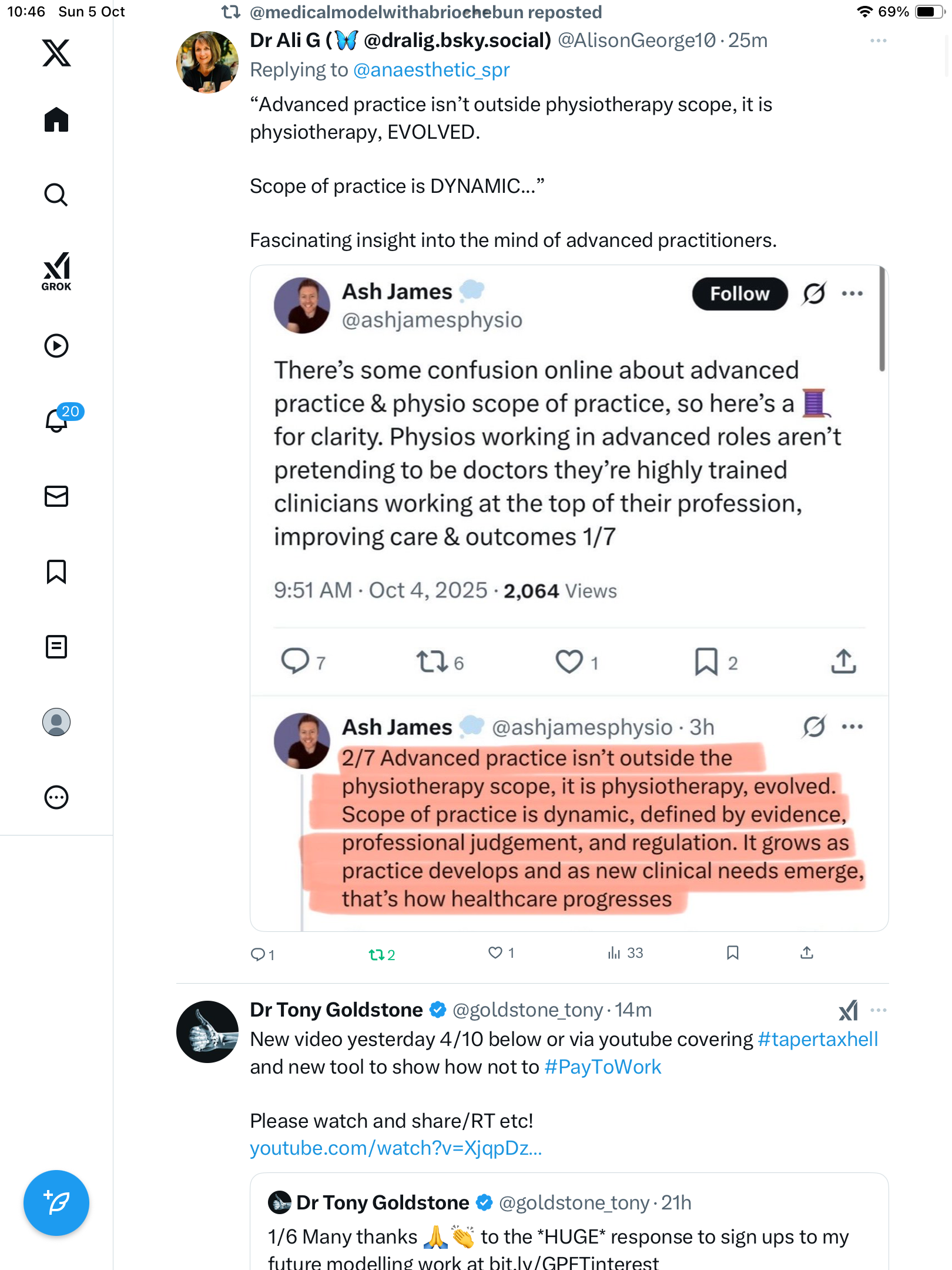Open Grok from the sidebar
The width and height of the screenshot is (952, 1270).
(56, 272)
